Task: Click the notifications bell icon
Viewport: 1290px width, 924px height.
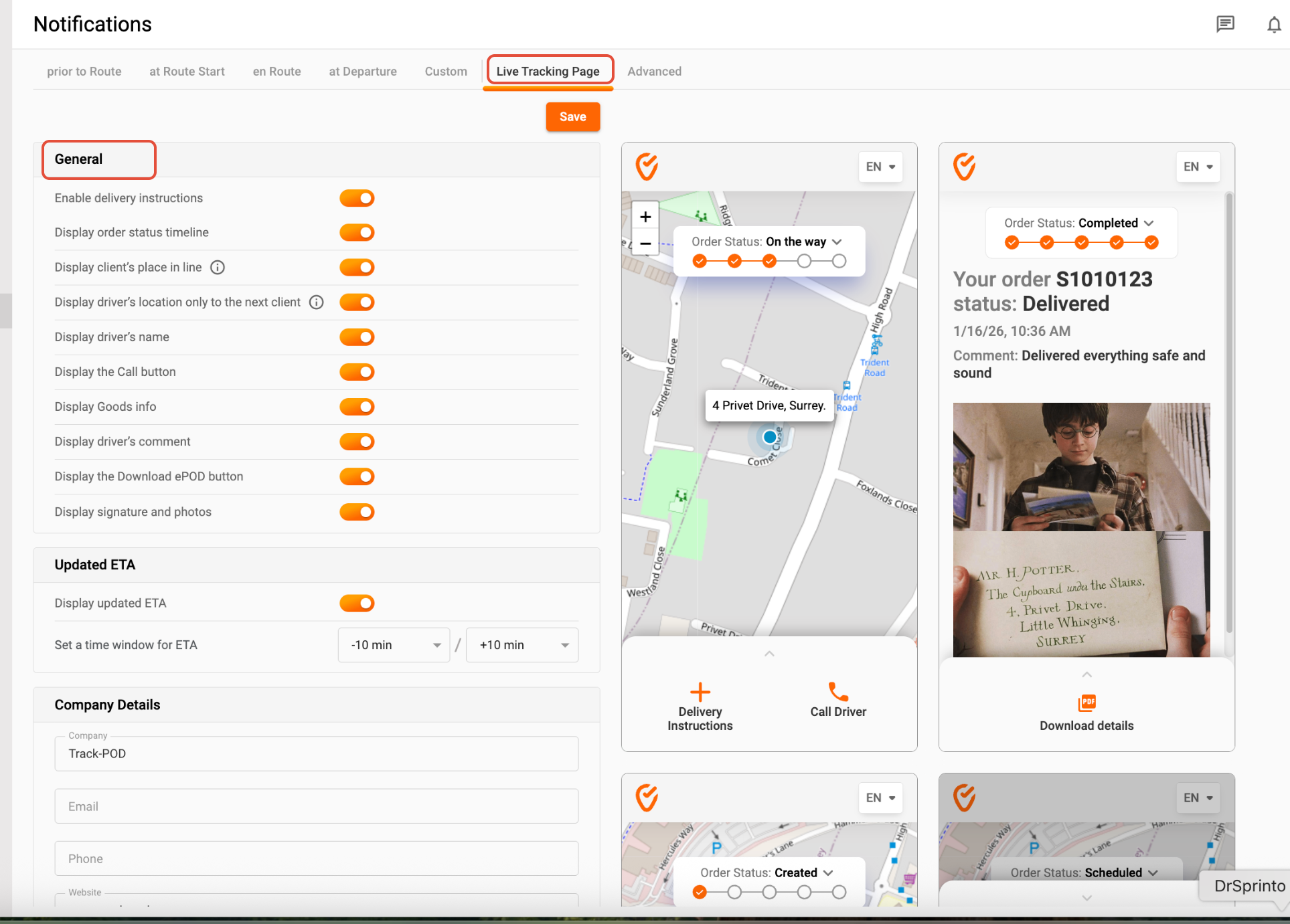Action: coord(1273,25)
